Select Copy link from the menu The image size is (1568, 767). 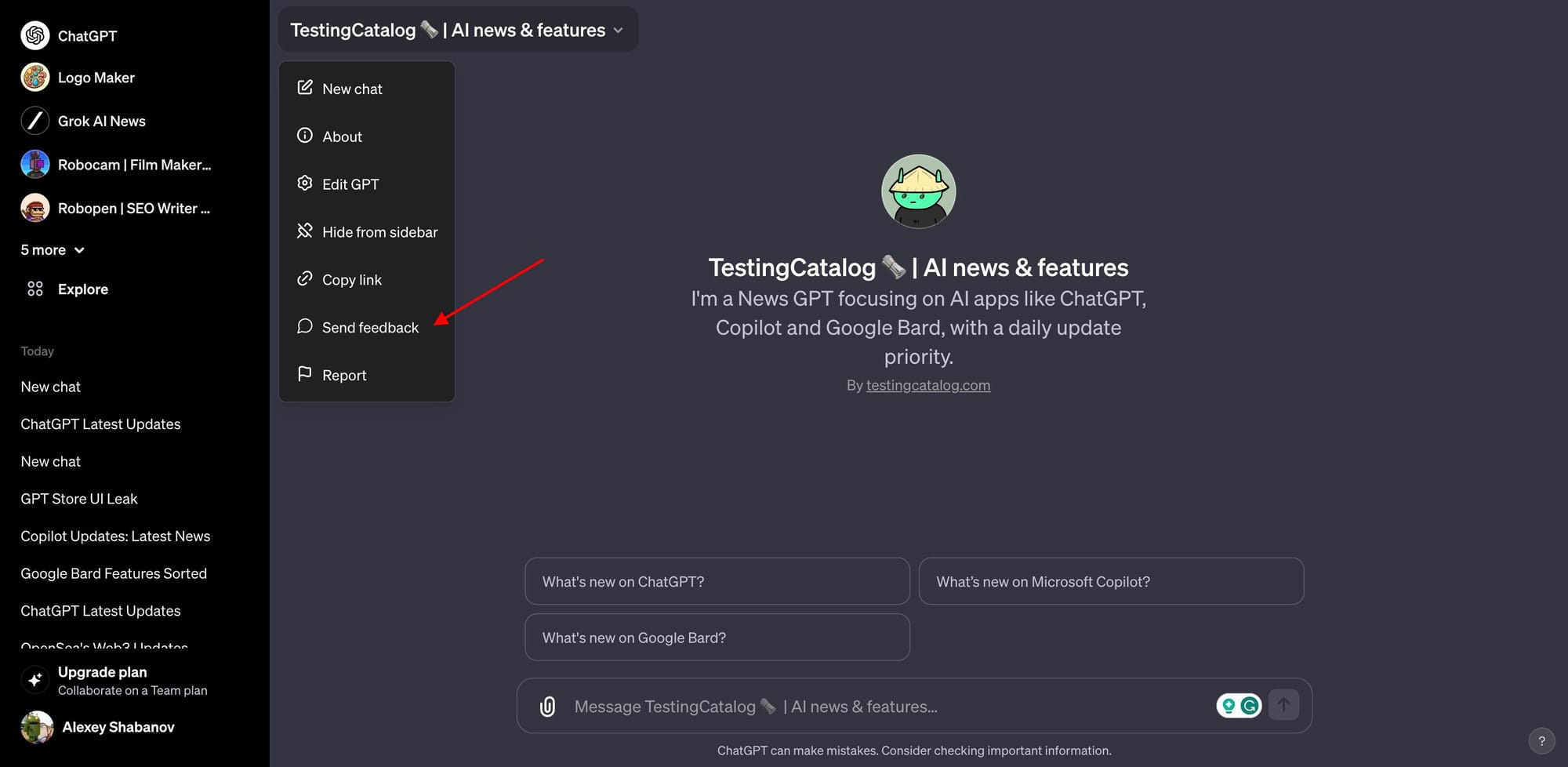click(x=367, y=280)
